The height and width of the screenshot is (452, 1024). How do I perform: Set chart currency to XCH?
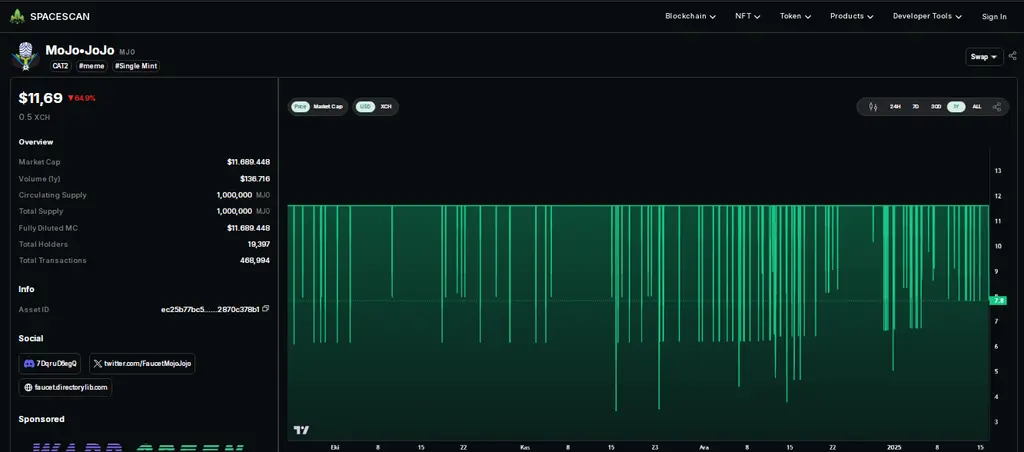coord(386,106)
